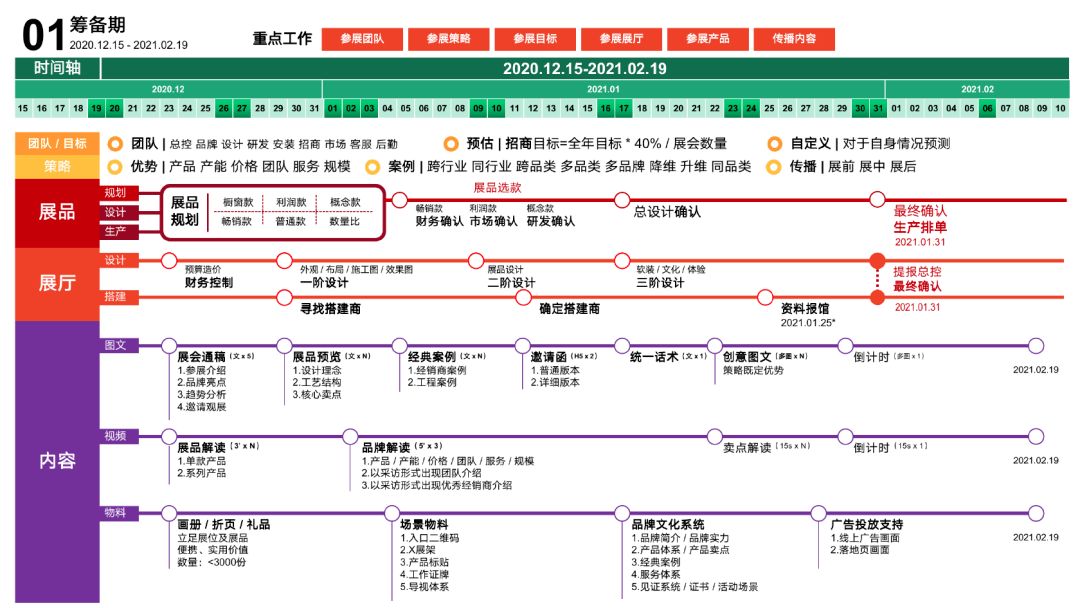1080x608 pixels.
Task: Click the orange bullet before 自定义
Action: coord(774,144)
